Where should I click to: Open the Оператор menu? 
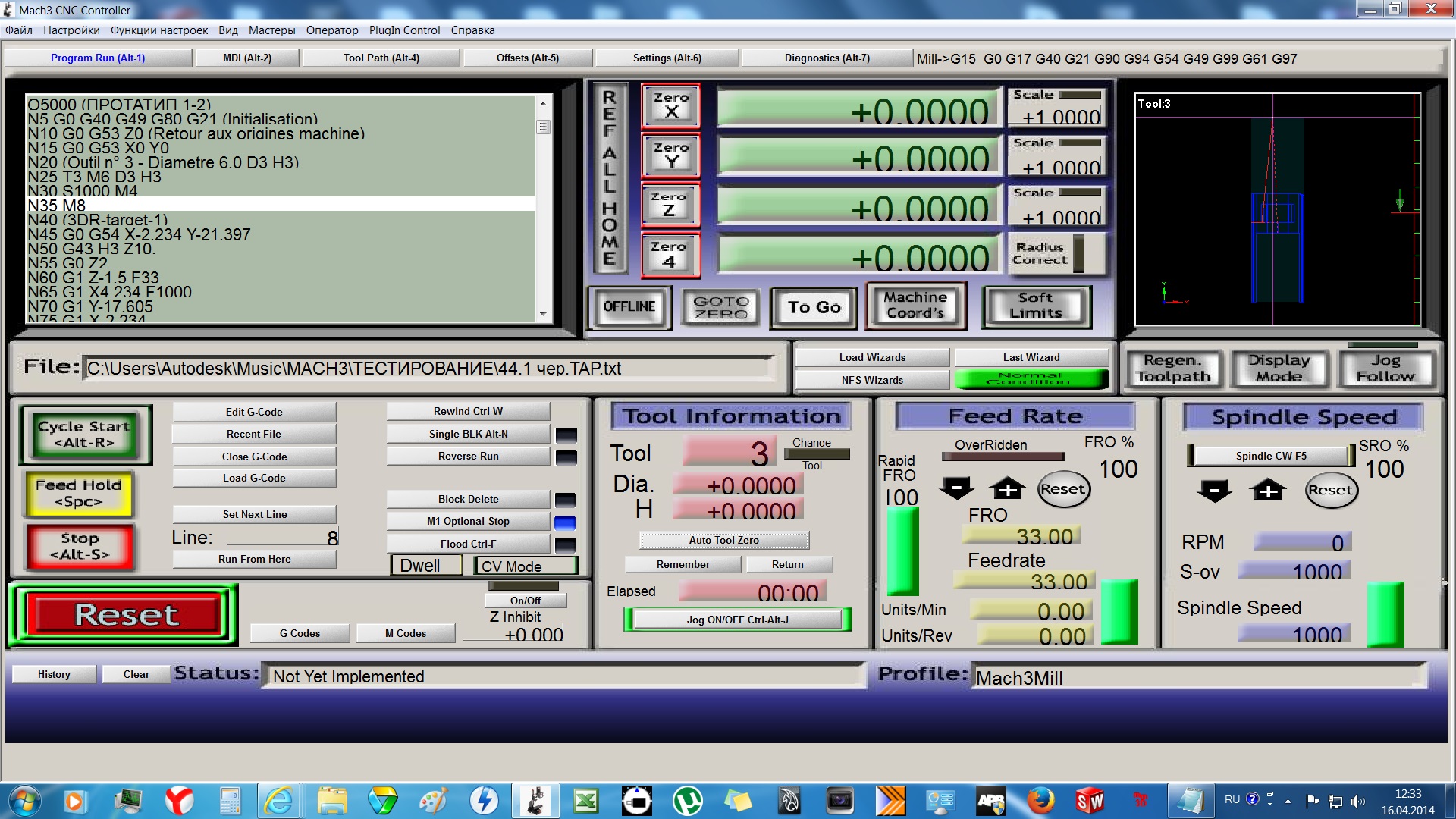pos(332,30)
